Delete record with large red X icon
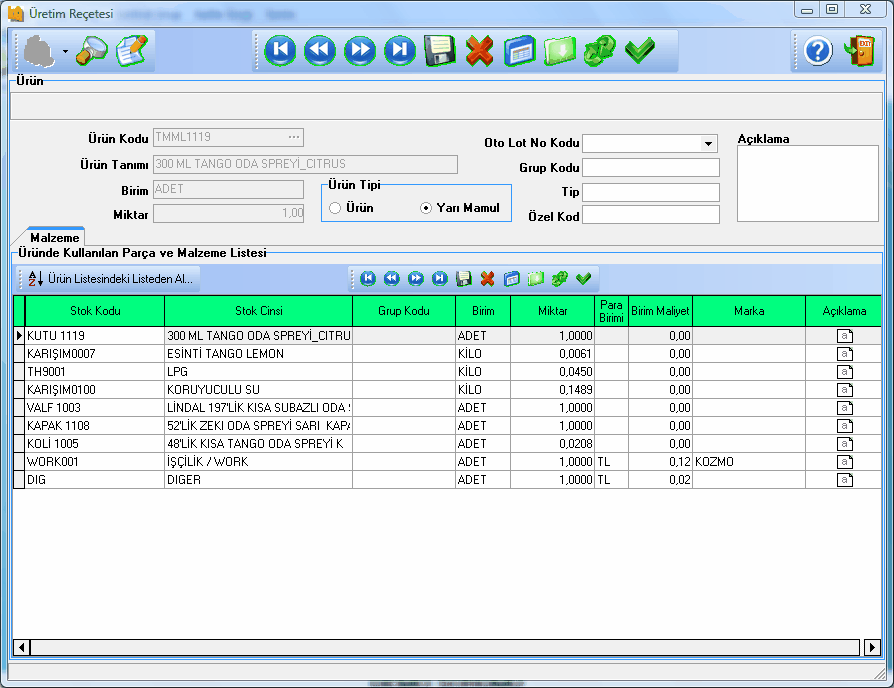Image resolution: width=894 pixels, height=688 pixels. pyautogui.click(x=479, y=50)
